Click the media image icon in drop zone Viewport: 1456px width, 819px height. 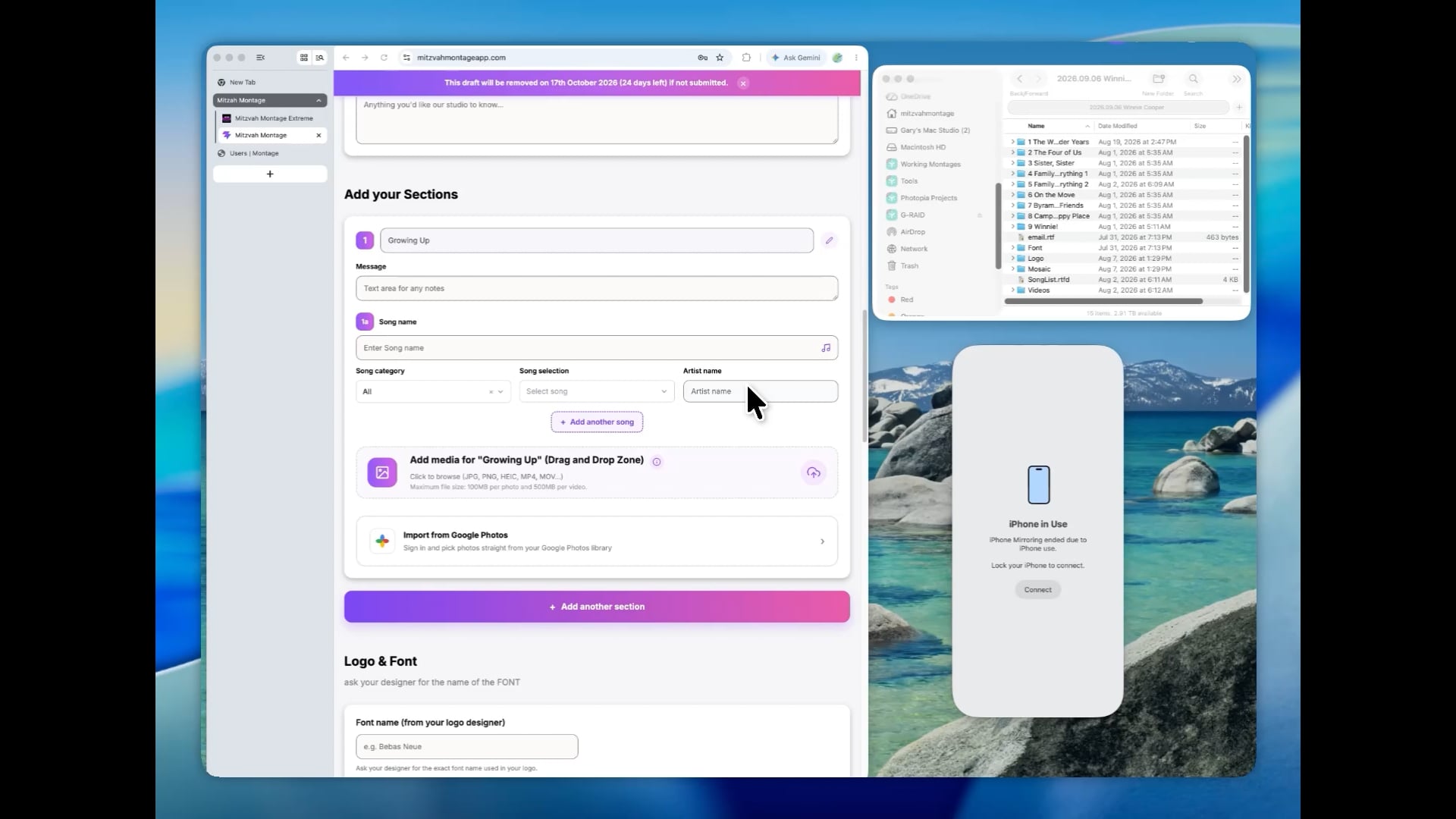coord(382,472)
